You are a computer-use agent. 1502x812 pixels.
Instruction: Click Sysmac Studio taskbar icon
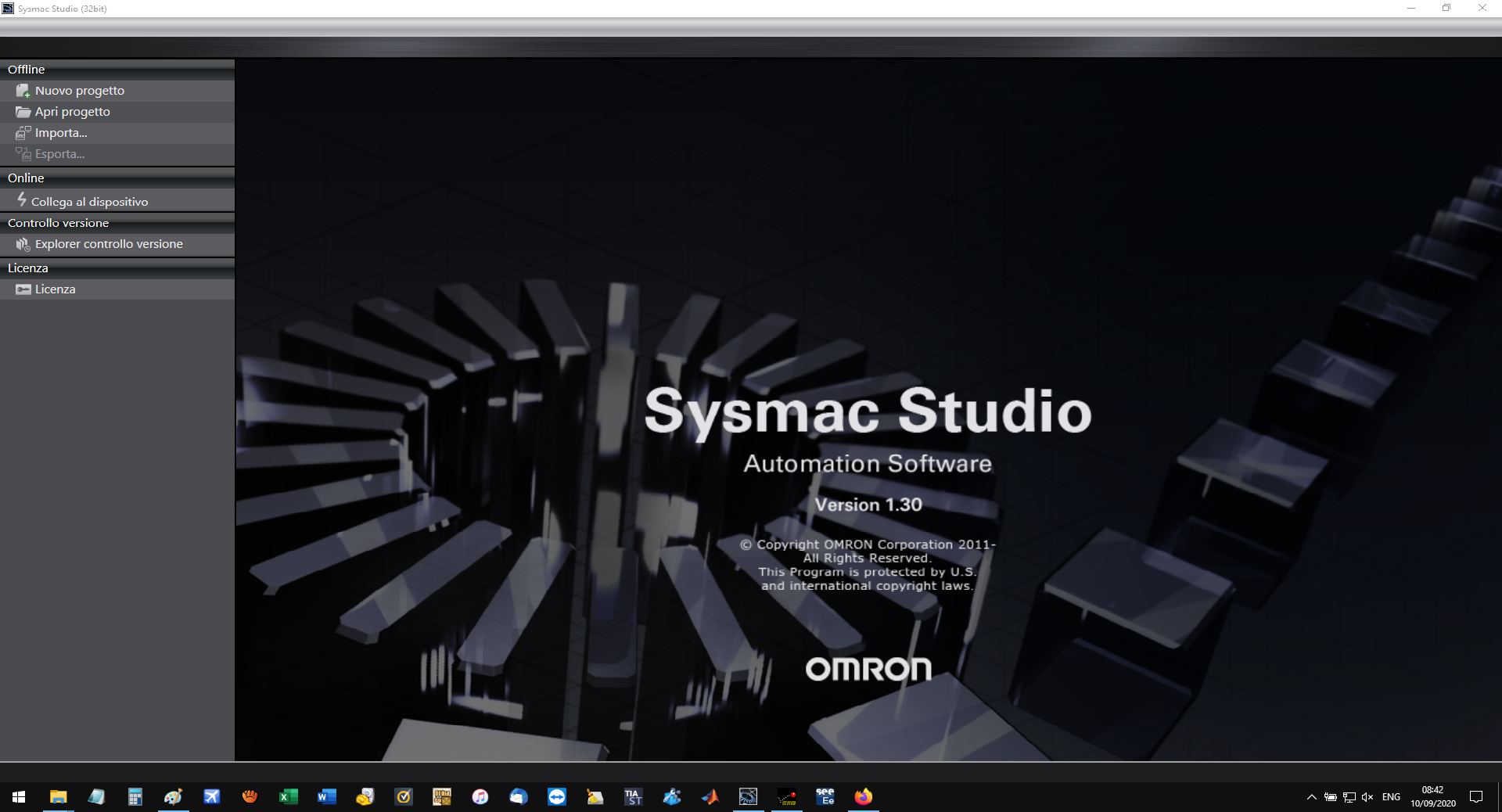tap(749, 796)
